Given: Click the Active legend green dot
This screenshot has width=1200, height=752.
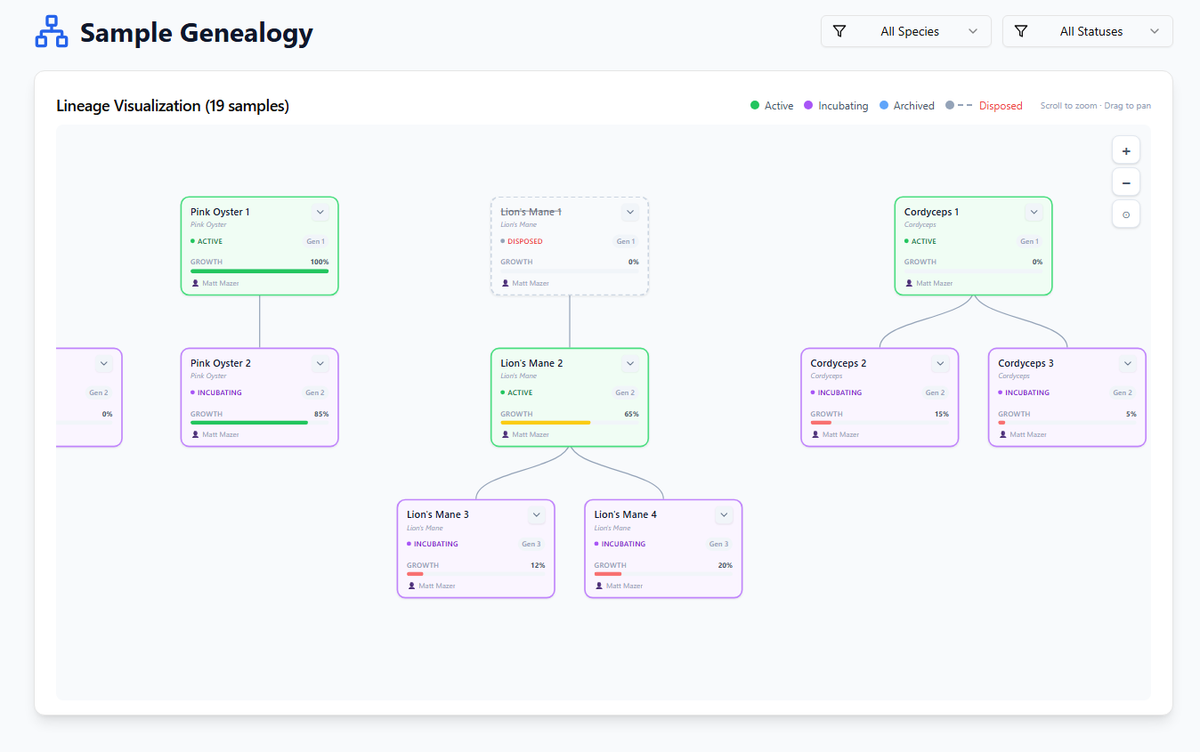Looking at the screenshot, I should (x=755, y=106).
